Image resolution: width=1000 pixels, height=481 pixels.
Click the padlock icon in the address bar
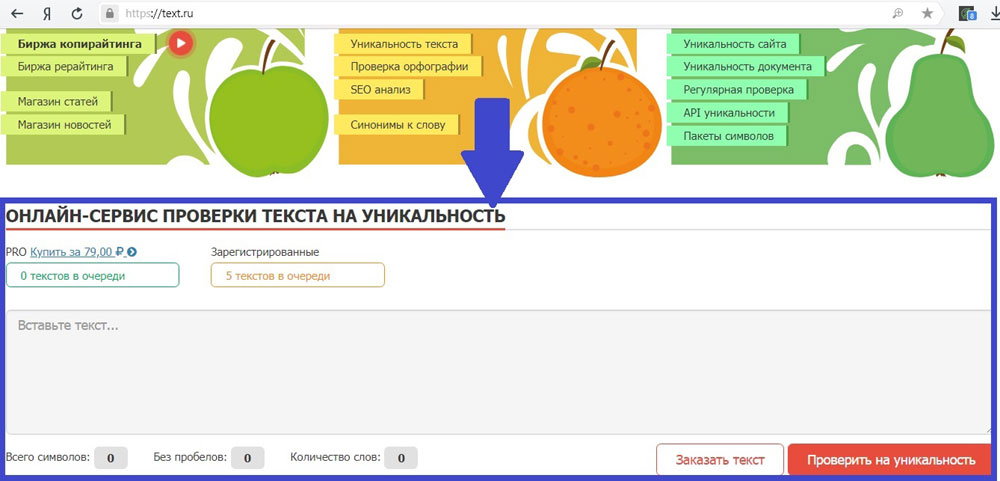click(x=110, y=13)
